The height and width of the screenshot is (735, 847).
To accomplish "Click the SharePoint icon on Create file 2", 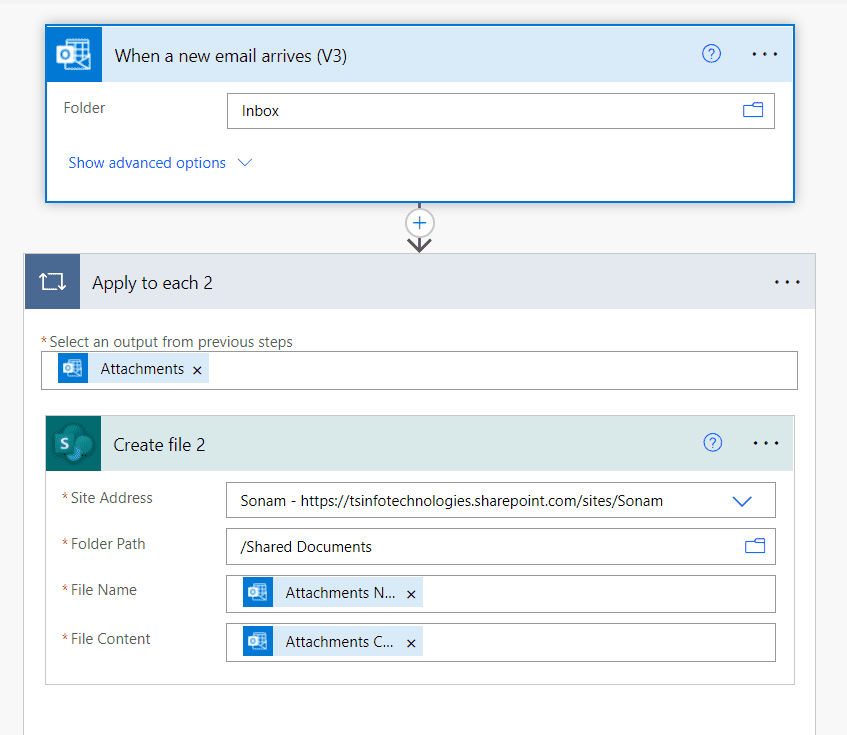I will 73,443.
